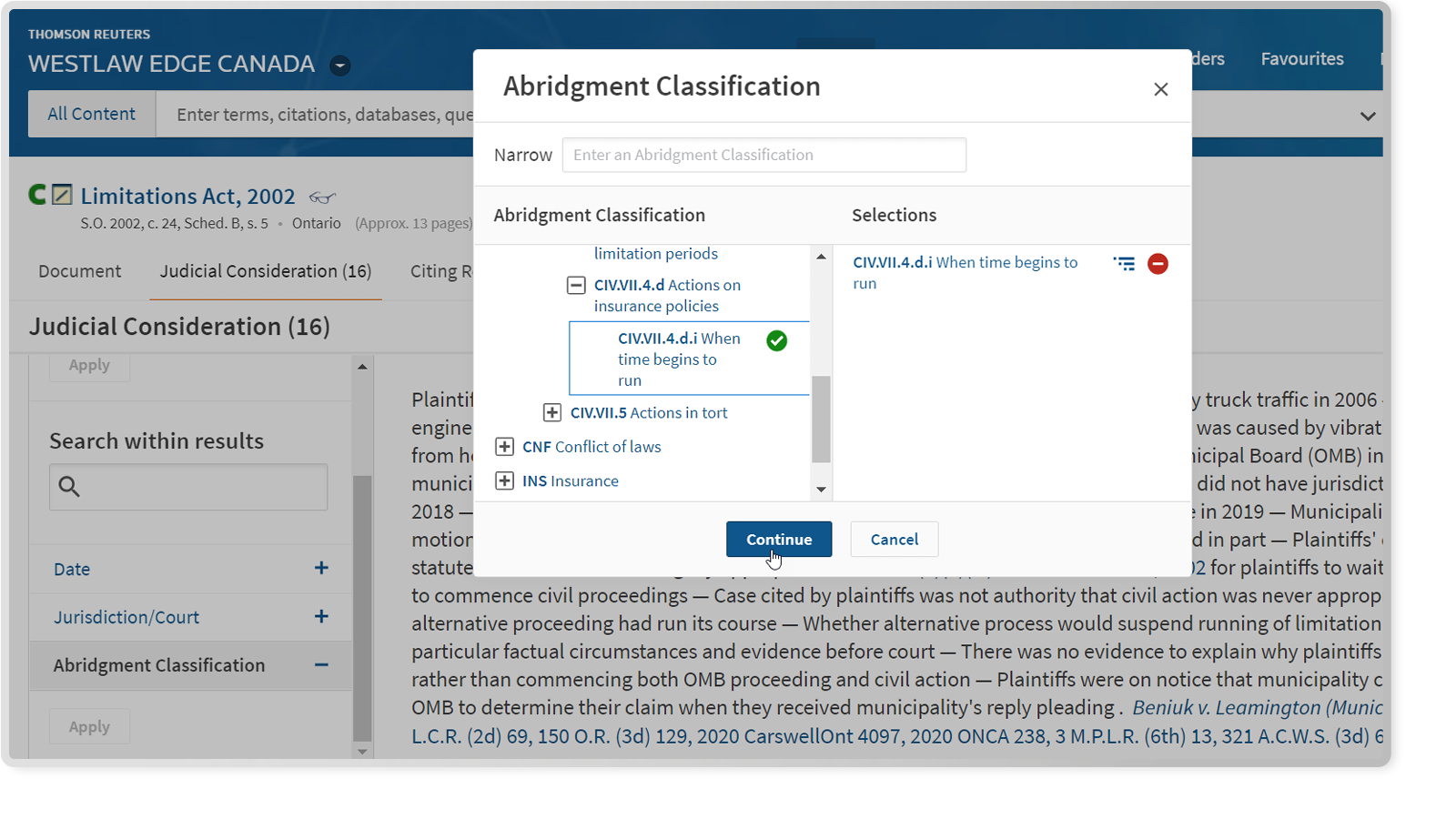1456x819 pixels.
Task: Click the upper Apply button in filters
Action: 89,366
